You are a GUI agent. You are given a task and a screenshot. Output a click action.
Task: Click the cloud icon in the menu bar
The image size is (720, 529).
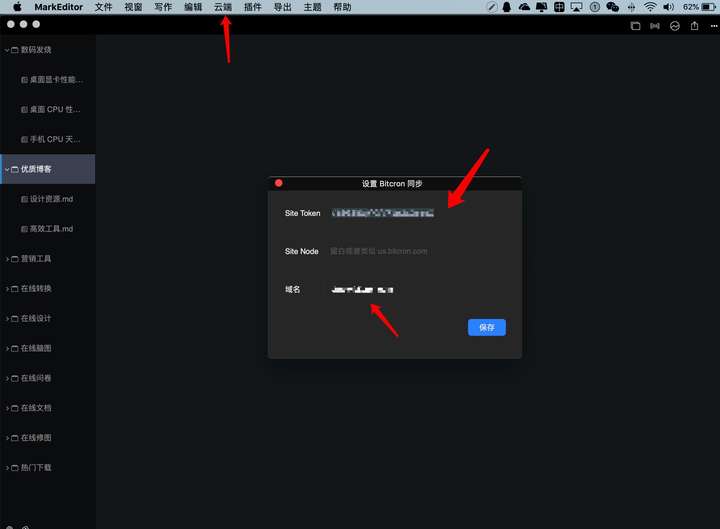pos(524,7)
